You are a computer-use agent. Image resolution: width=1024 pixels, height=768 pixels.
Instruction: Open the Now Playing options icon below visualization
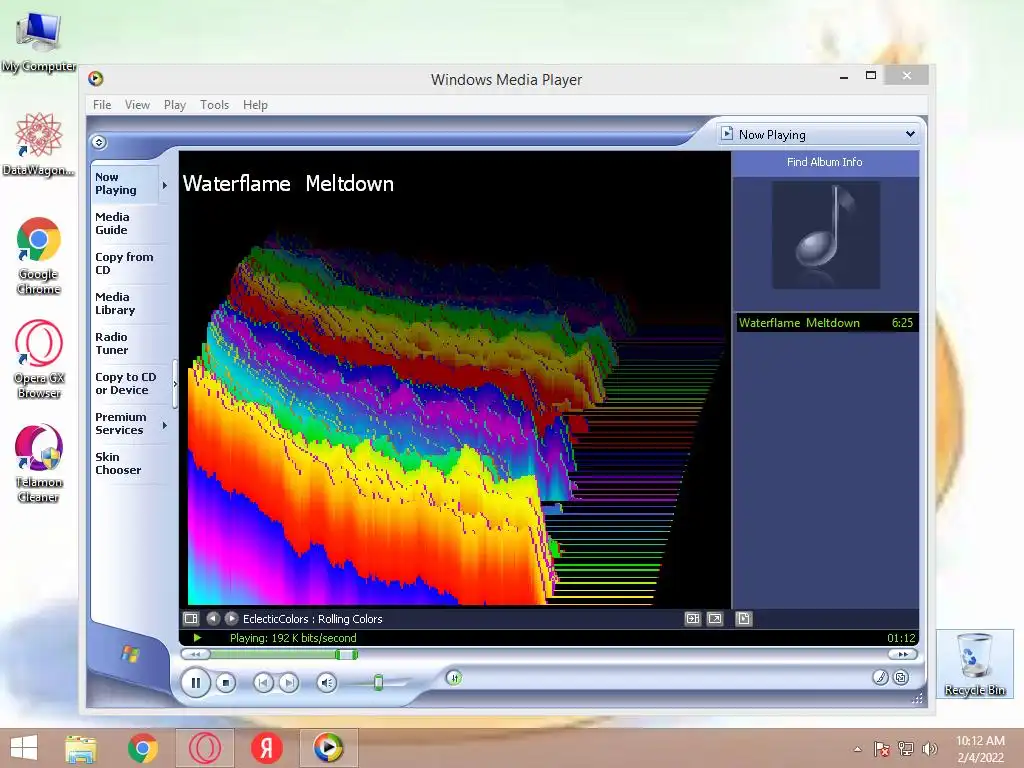click(x=191, y=618)
